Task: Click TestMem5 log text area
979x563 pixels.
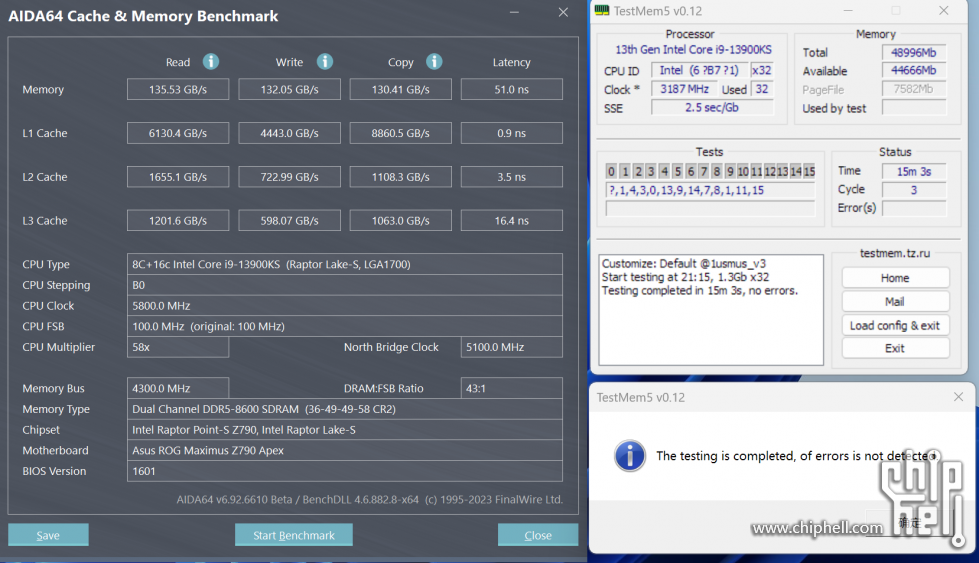Action: pos(711,310)
